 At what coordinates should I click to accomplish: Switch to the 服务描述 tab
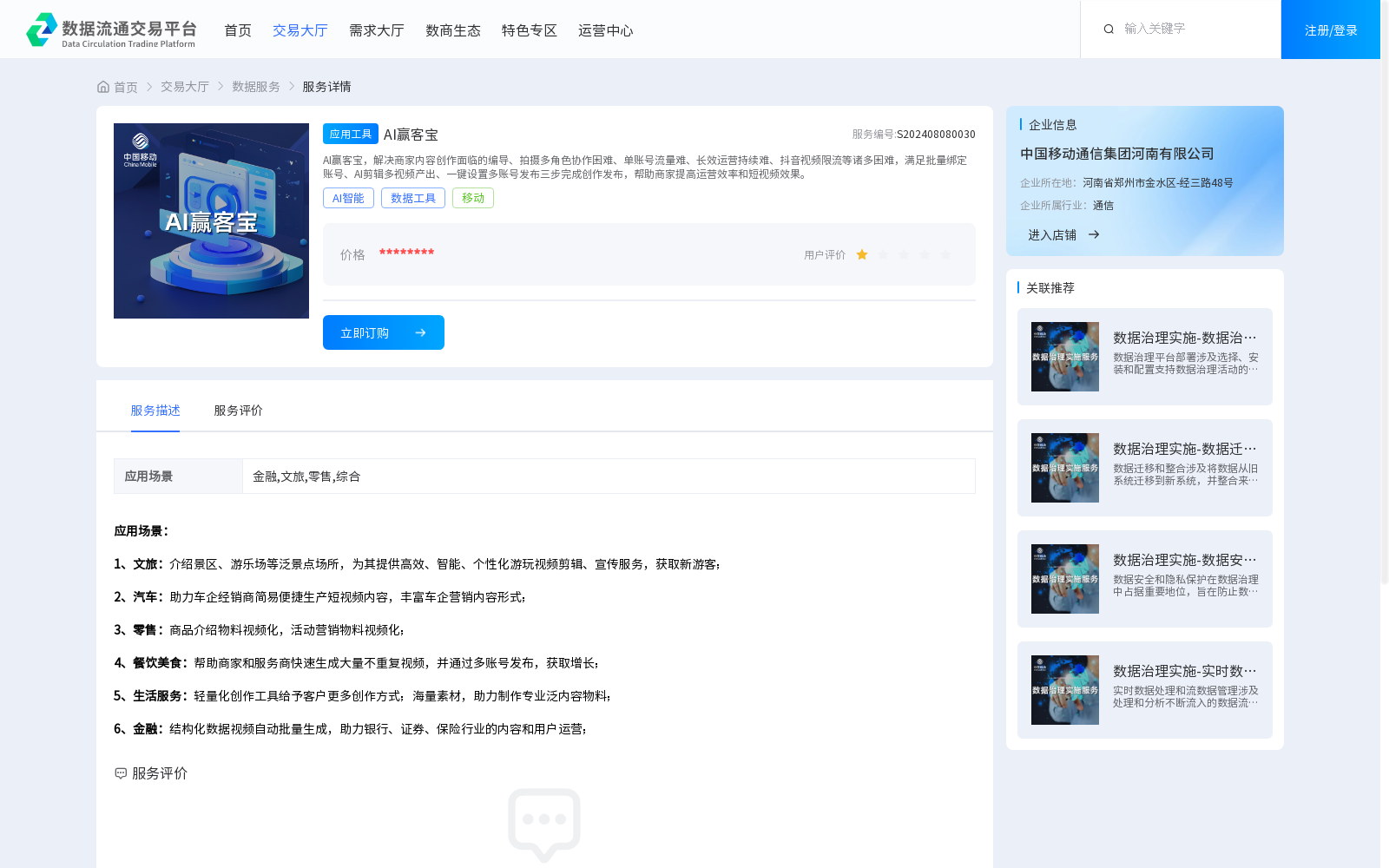point(155,411)
